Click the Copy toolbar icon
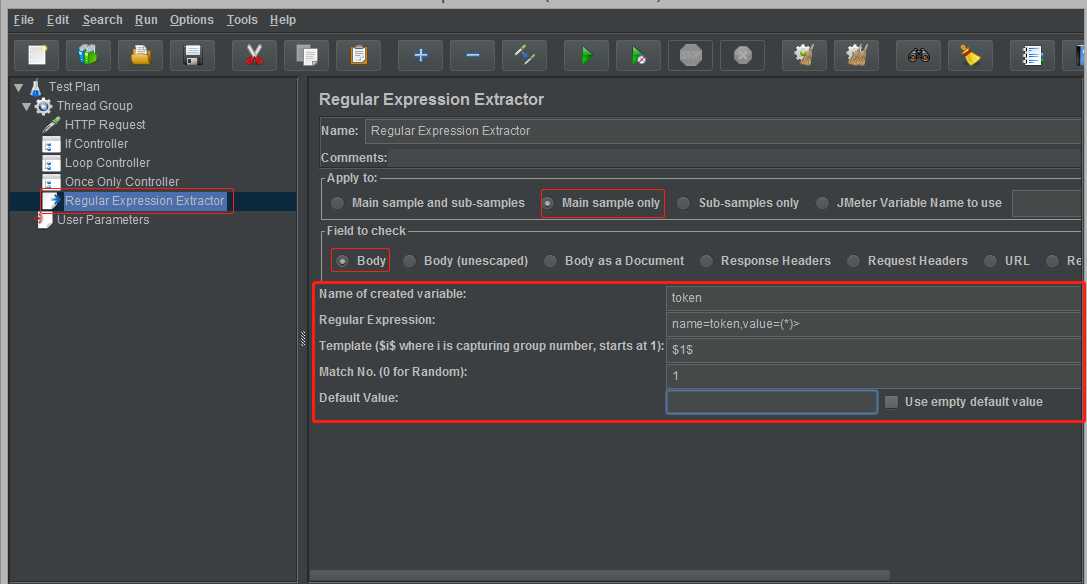 coord(306,55)
